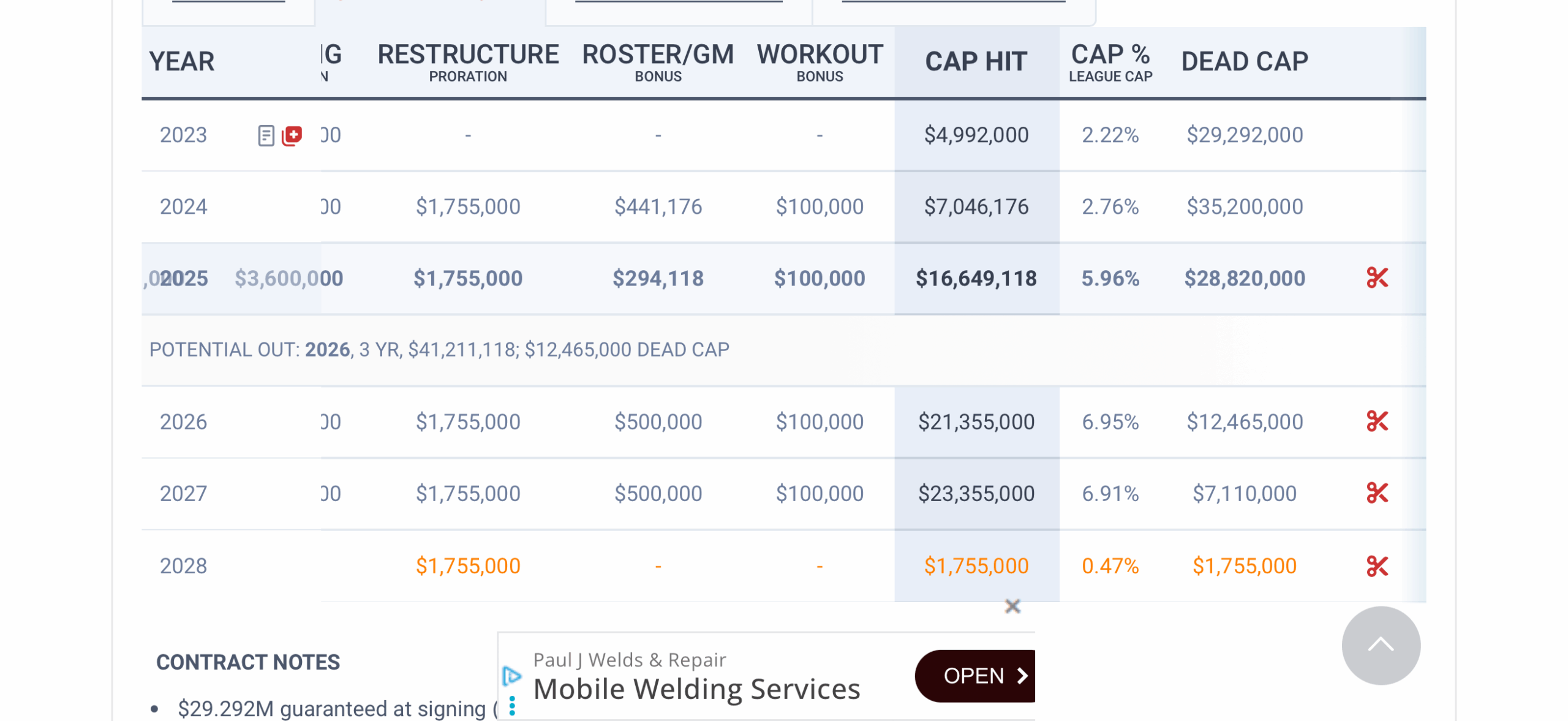
Task: Click the scissors cut icon in 2025 row
Action: pyautogui.click(x=1376, y=278)
